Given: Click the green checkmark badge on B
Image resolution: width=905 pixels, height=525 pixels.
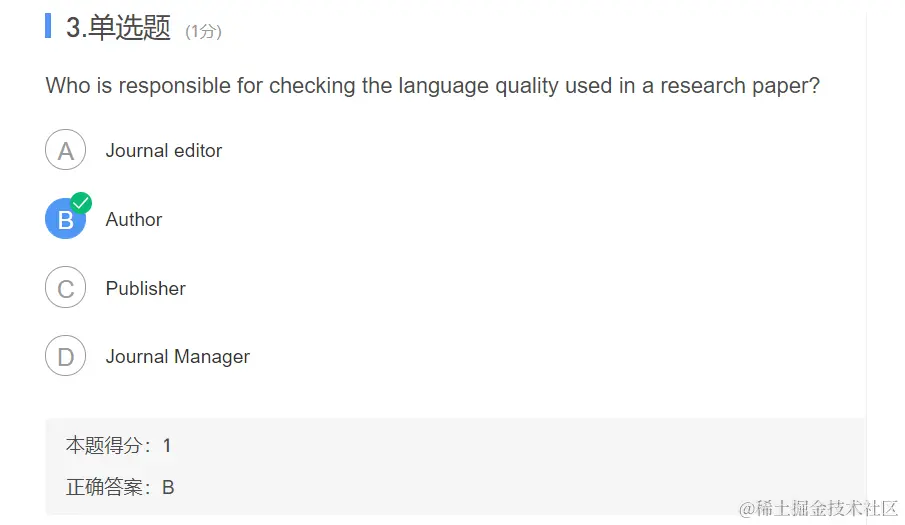Looking at the screenshot, I should (x=81, y=202).
